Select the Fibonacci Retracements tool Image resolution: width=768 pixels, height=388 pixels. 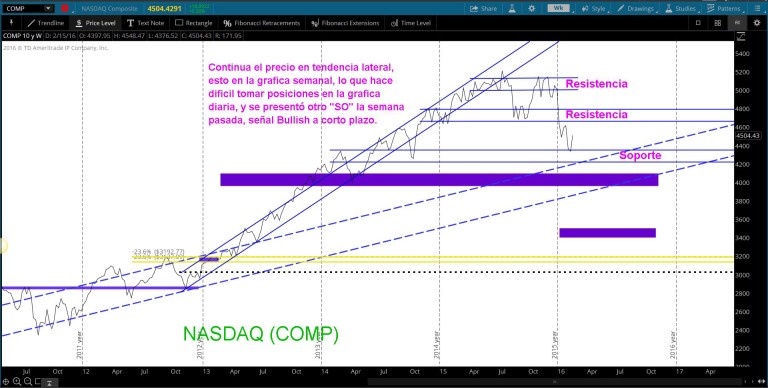click(261, 23)
